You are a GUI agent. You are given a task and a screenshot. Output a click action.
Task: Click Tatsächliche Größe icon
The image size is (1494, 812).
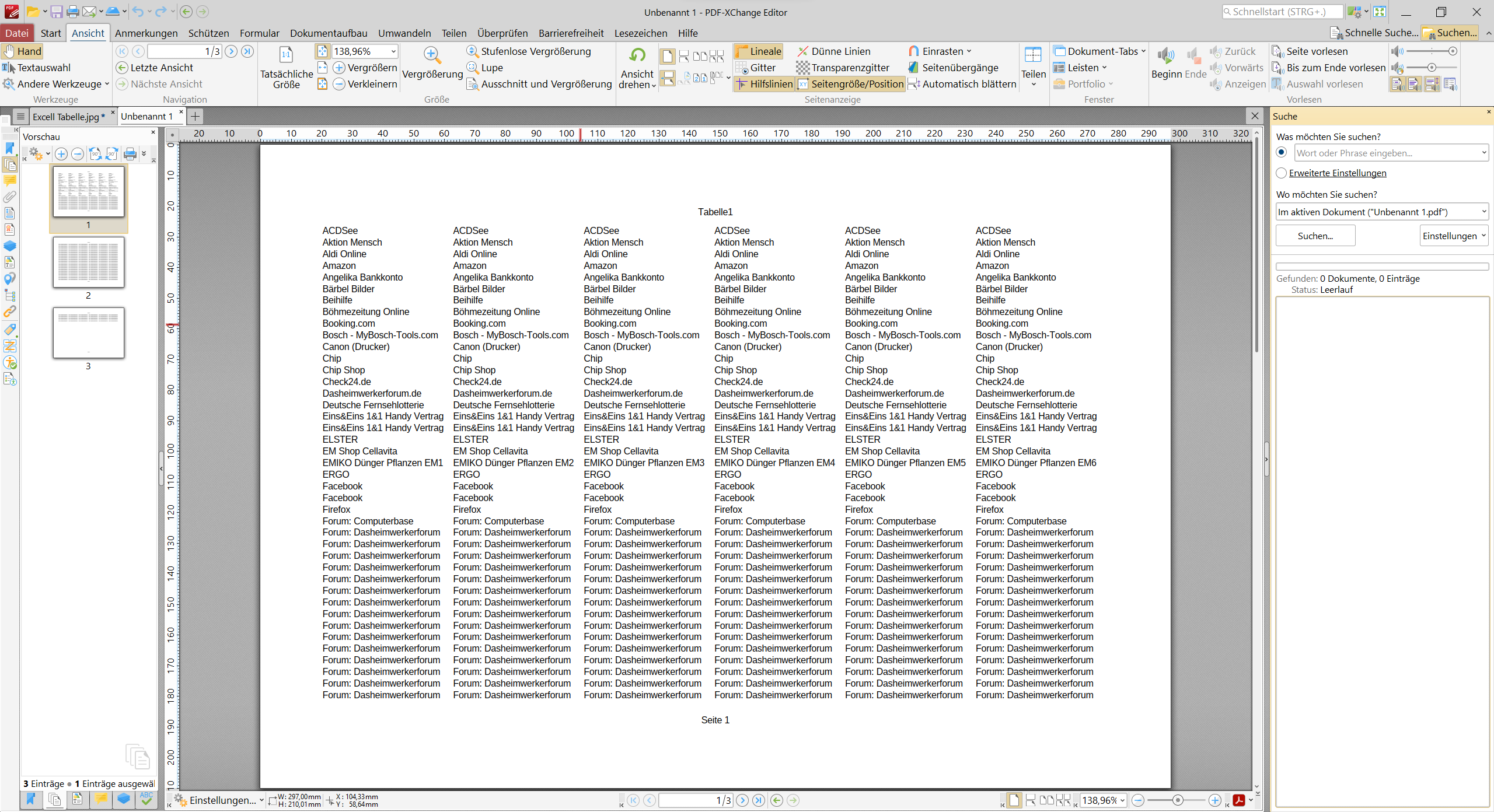(x=286, y=55)
